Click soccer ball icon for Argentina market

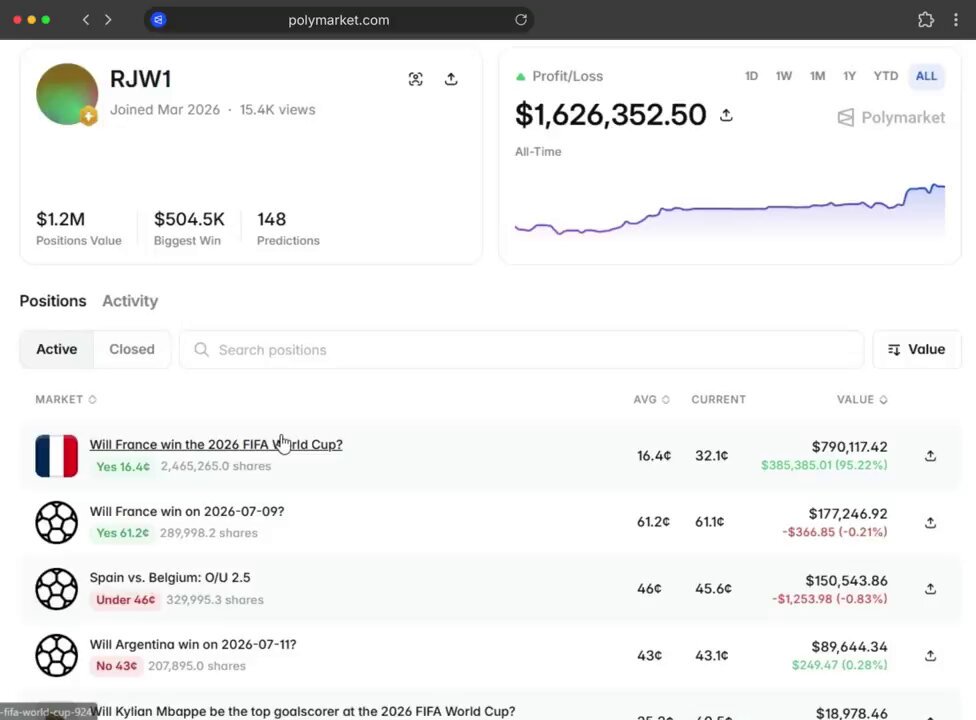click(57, 655)
